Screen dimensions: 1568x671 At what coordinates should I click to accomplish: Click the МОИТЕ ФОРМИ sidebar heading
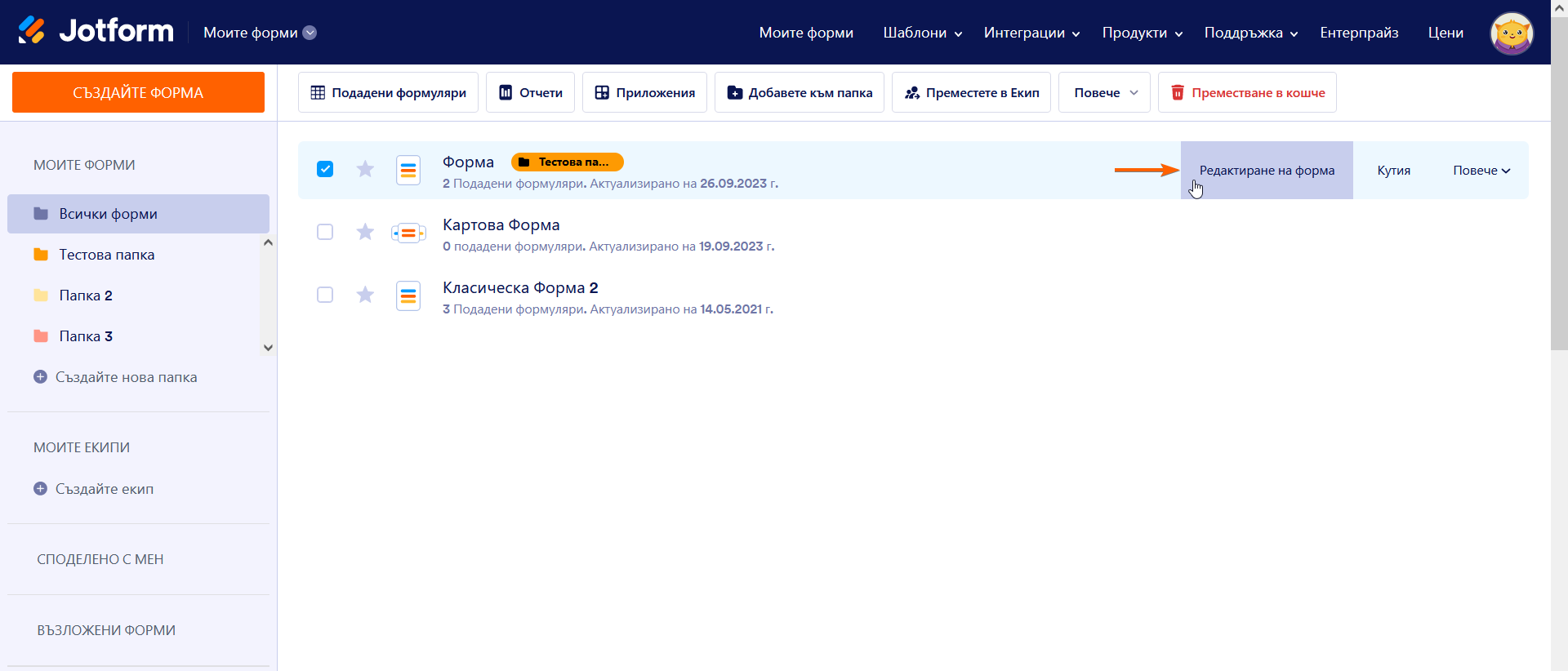pyautogui.click(x=84, y=165)
